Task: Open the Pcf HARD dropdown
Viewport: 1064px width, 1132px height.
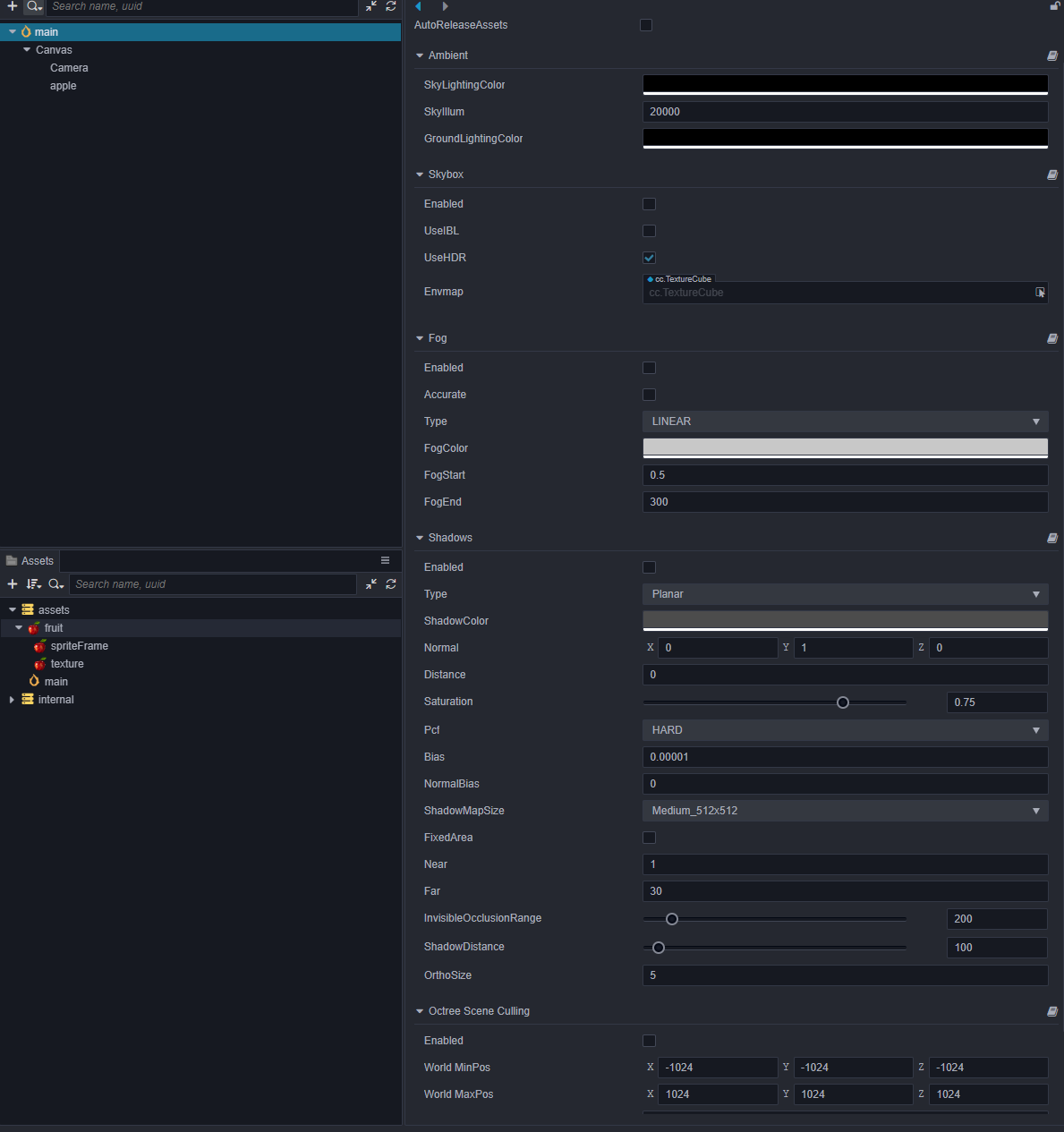Action: [845, 730]
